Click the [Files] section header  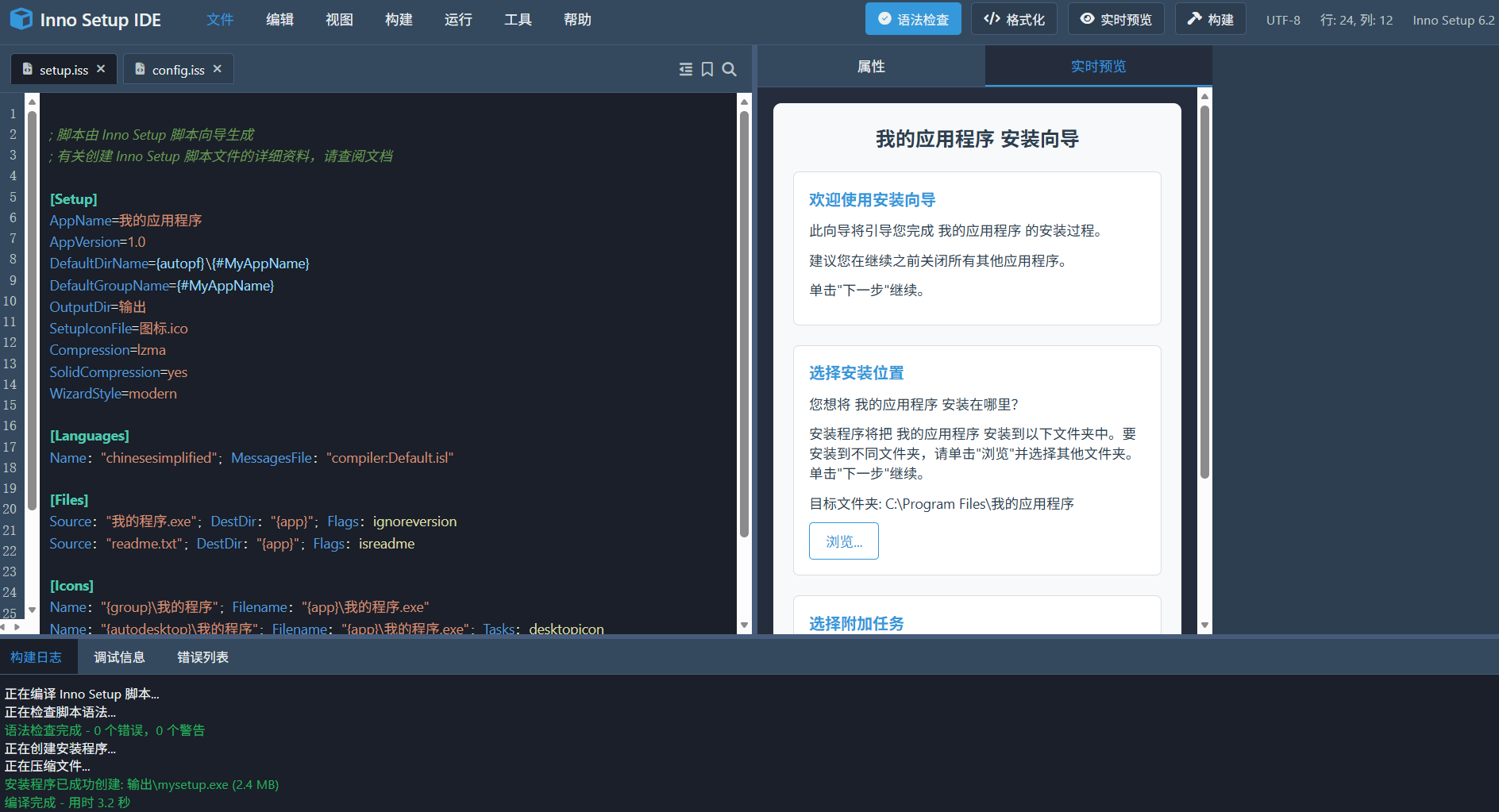coord(69,500)
